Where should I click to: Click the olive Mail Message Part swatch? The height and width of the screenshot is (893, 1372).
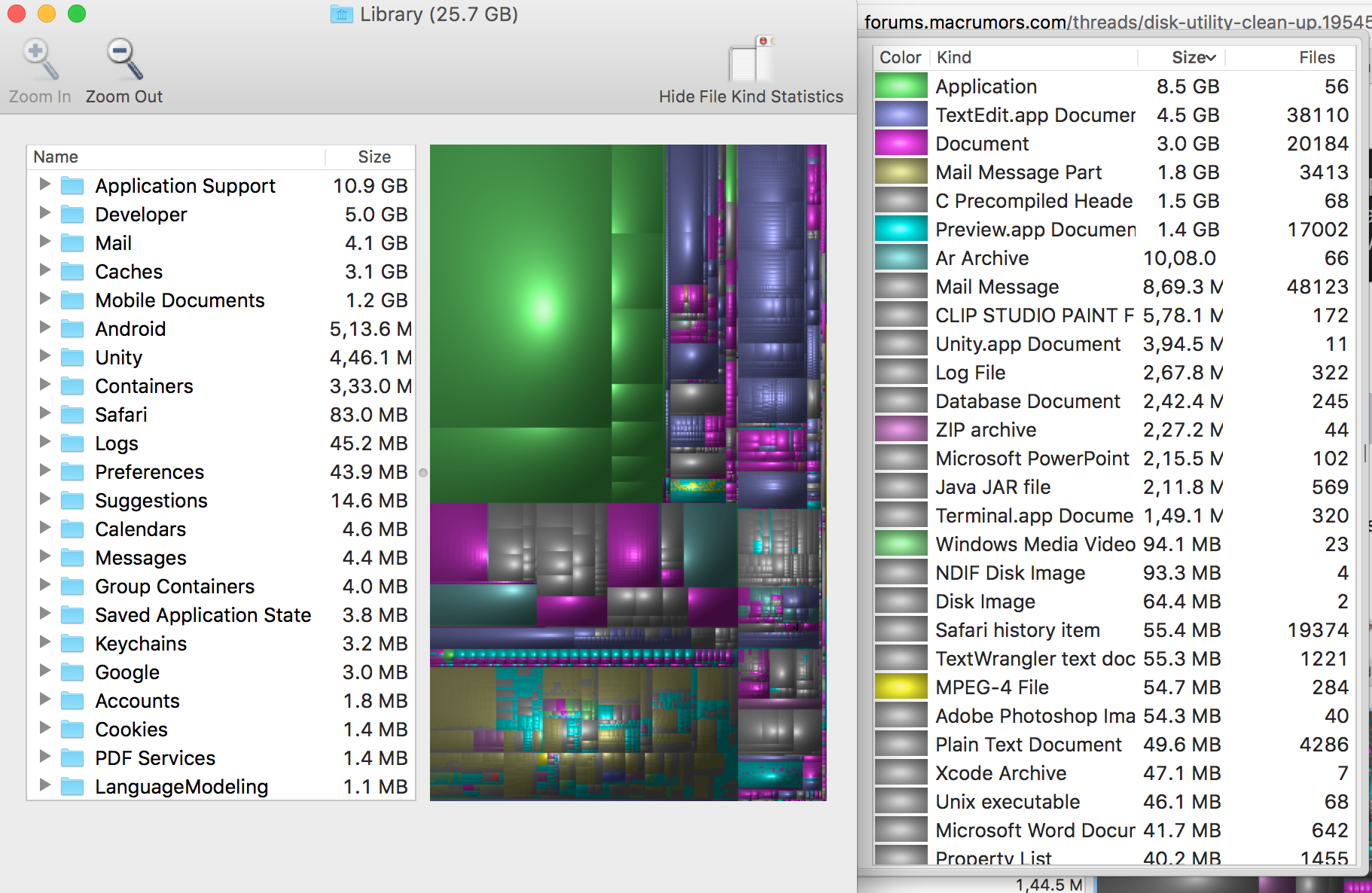point(901,172)
